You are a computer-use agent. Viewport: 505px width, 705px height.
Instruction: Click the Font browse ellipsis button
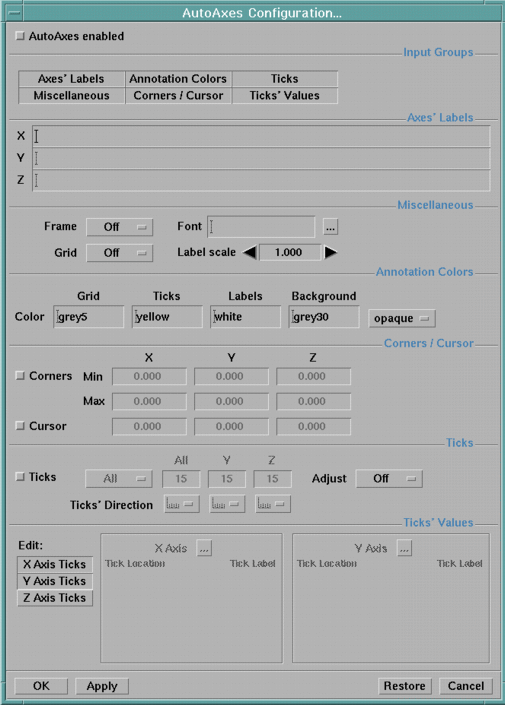coord(331,227)
